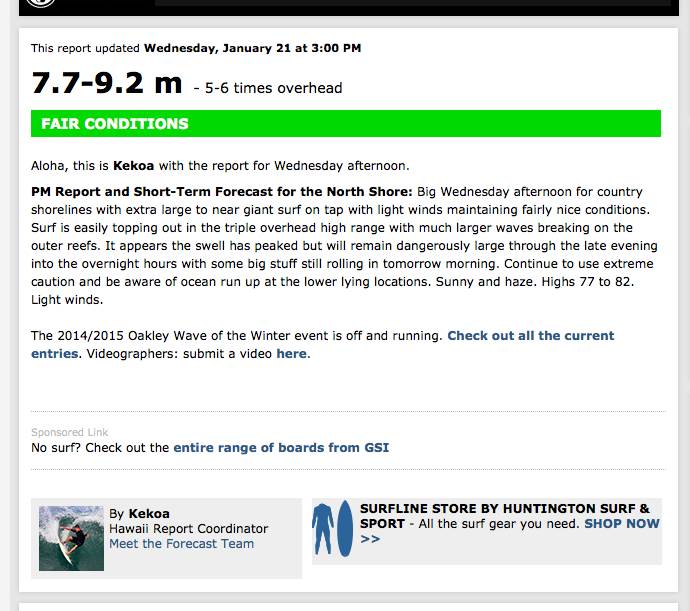Click the report updated date text
This screenshot has height=611, width=690.
coord(252,47)
